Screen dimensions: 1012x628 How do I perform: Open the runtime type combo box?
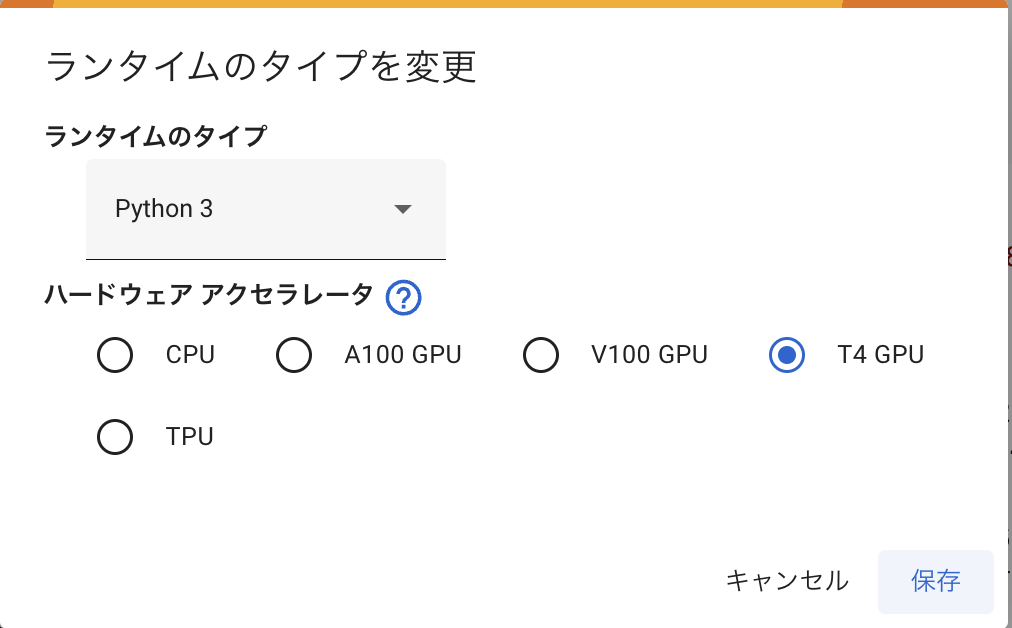coord(265,209)
